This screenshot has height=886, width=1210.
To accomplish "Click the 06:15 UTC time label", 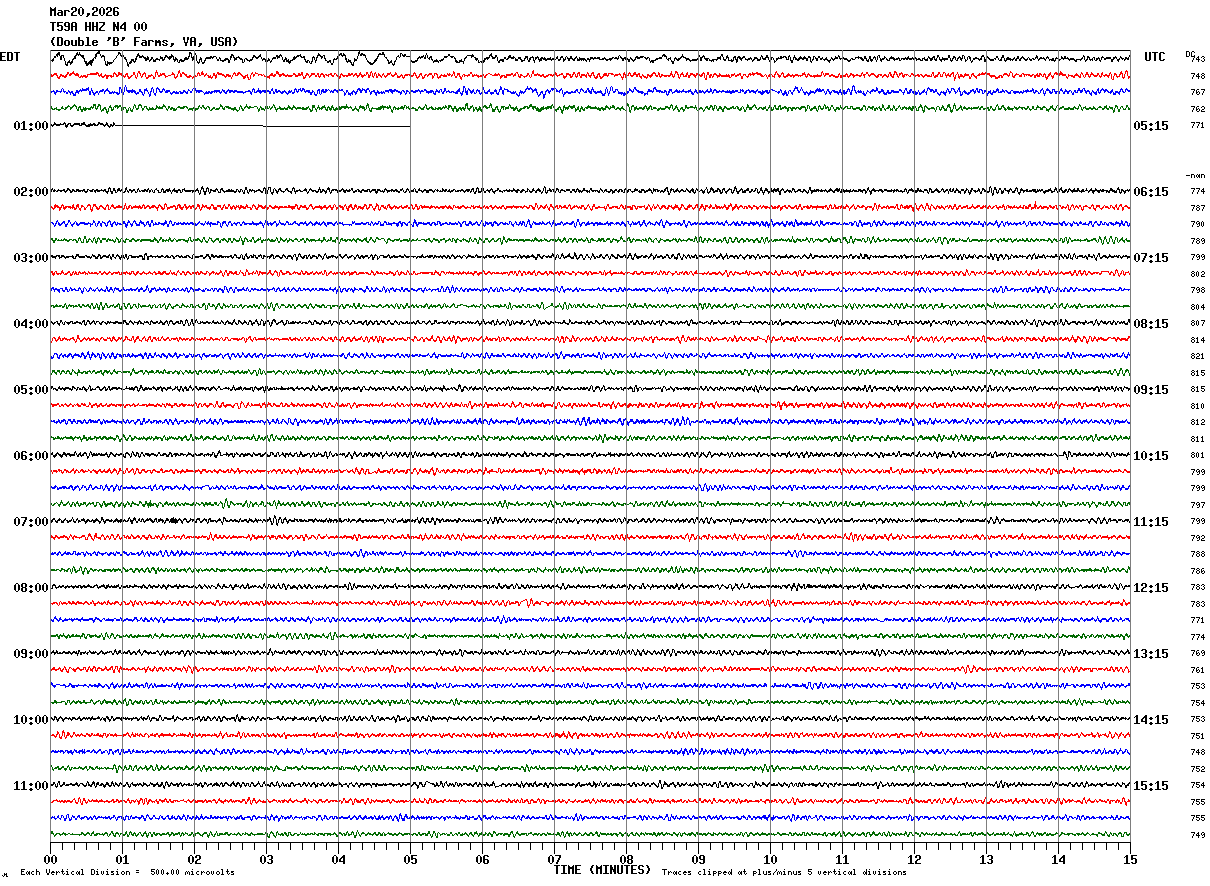I will [1151, 192].
